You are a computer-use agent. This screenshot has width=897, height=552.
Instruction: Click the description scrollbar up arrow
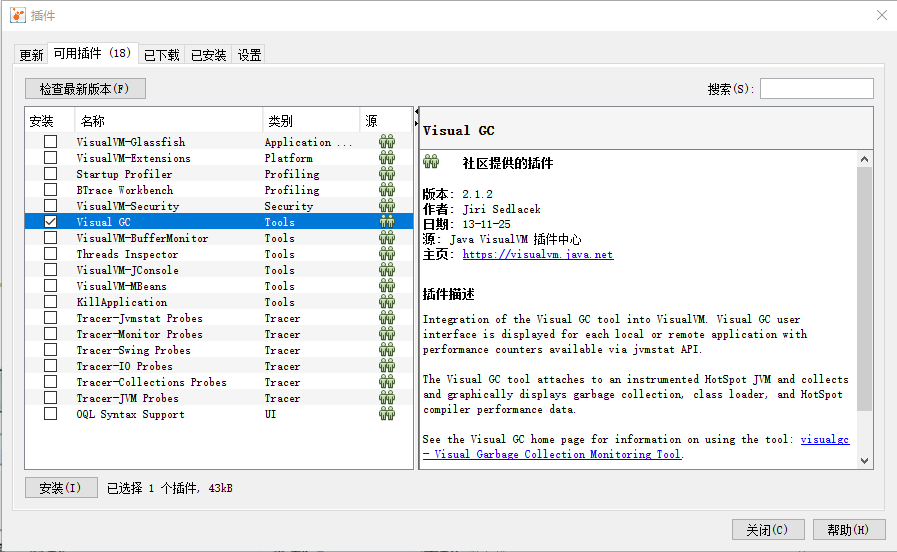click(864, 159)
